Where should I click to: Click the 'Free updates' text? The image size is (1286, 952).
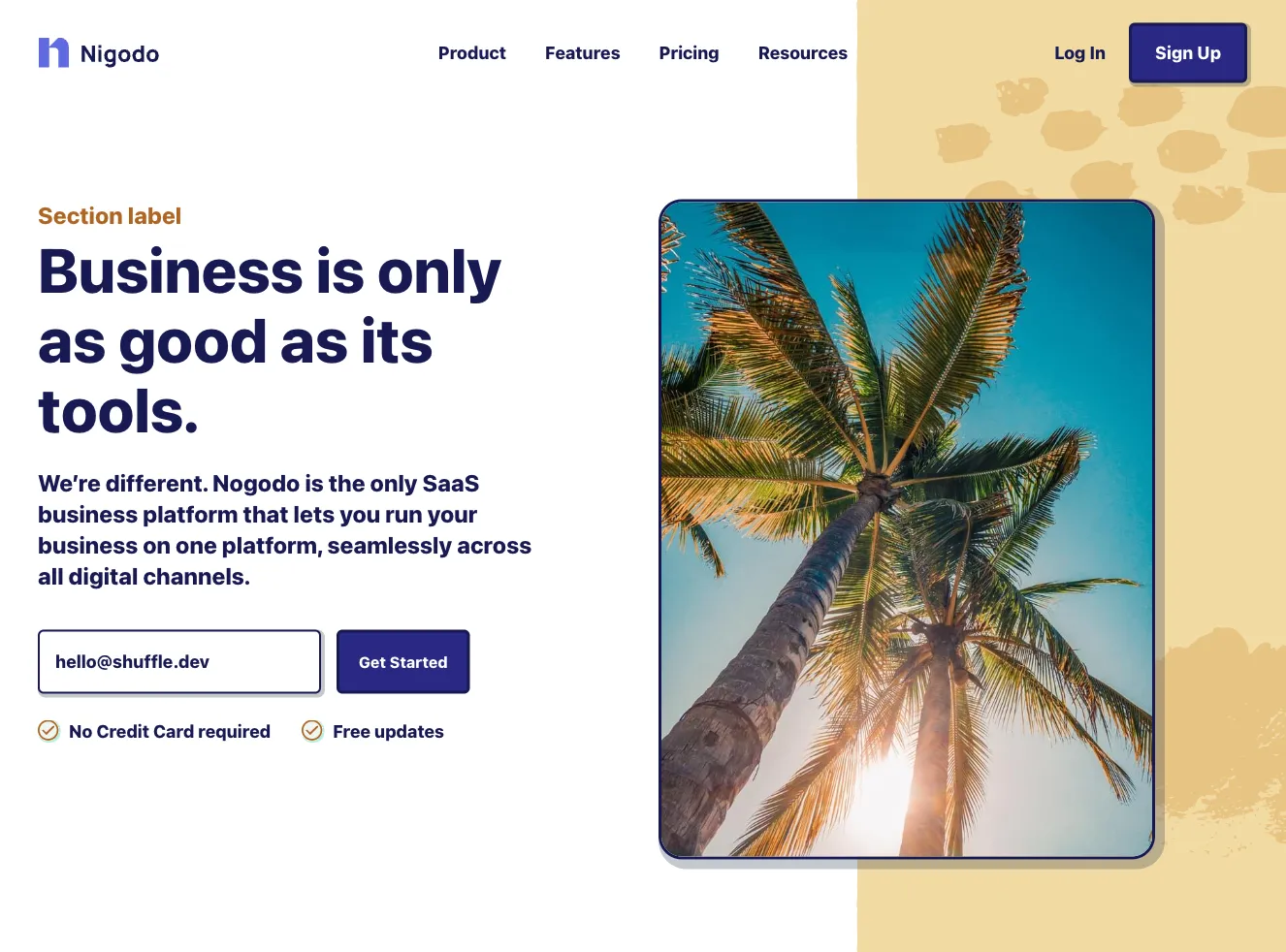pyautogui.click(x=388, y=732)
